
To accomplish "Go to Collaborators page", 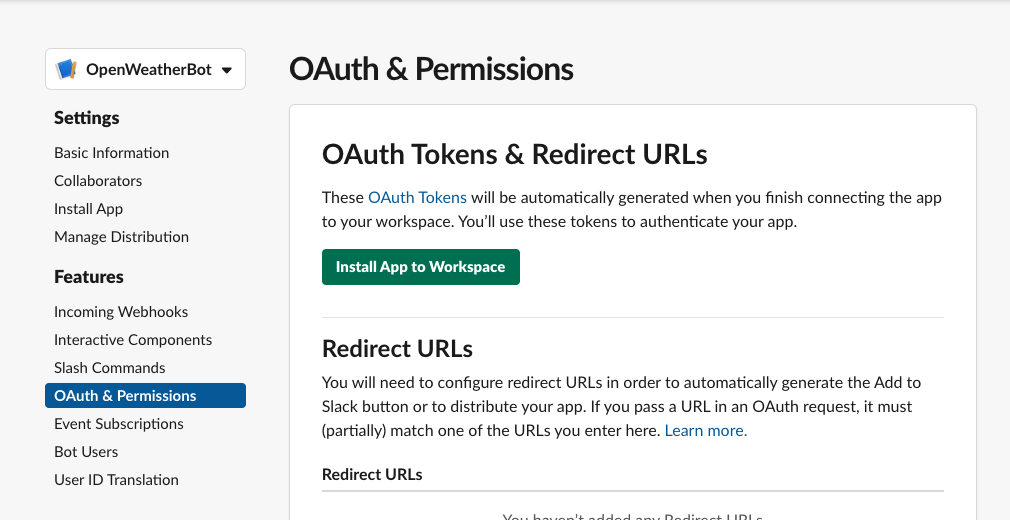I will click(98, 181).
